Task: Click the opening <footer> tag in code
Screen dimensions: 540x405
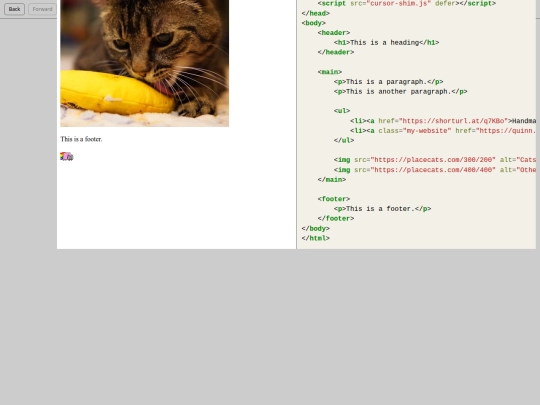Action: [x=334, y=199]
